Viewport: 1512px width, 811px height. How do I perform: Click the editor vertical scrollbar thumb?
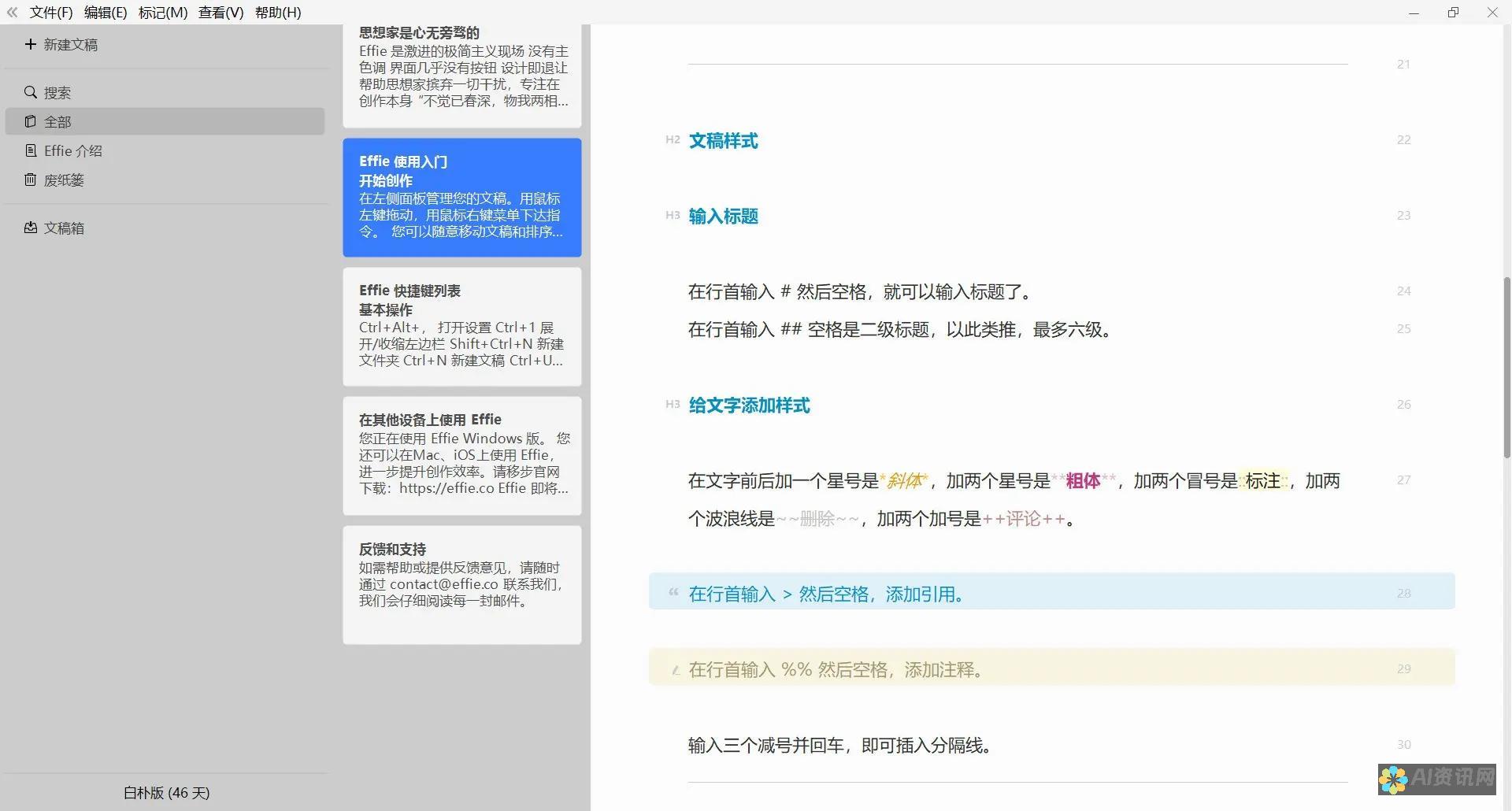pos(1506,367)
